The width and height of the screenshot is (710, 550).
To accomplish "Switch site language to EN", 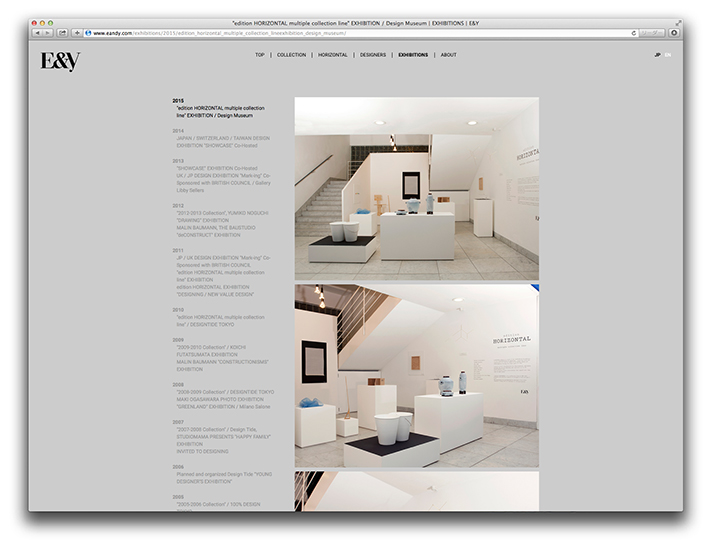I will 668,55.
